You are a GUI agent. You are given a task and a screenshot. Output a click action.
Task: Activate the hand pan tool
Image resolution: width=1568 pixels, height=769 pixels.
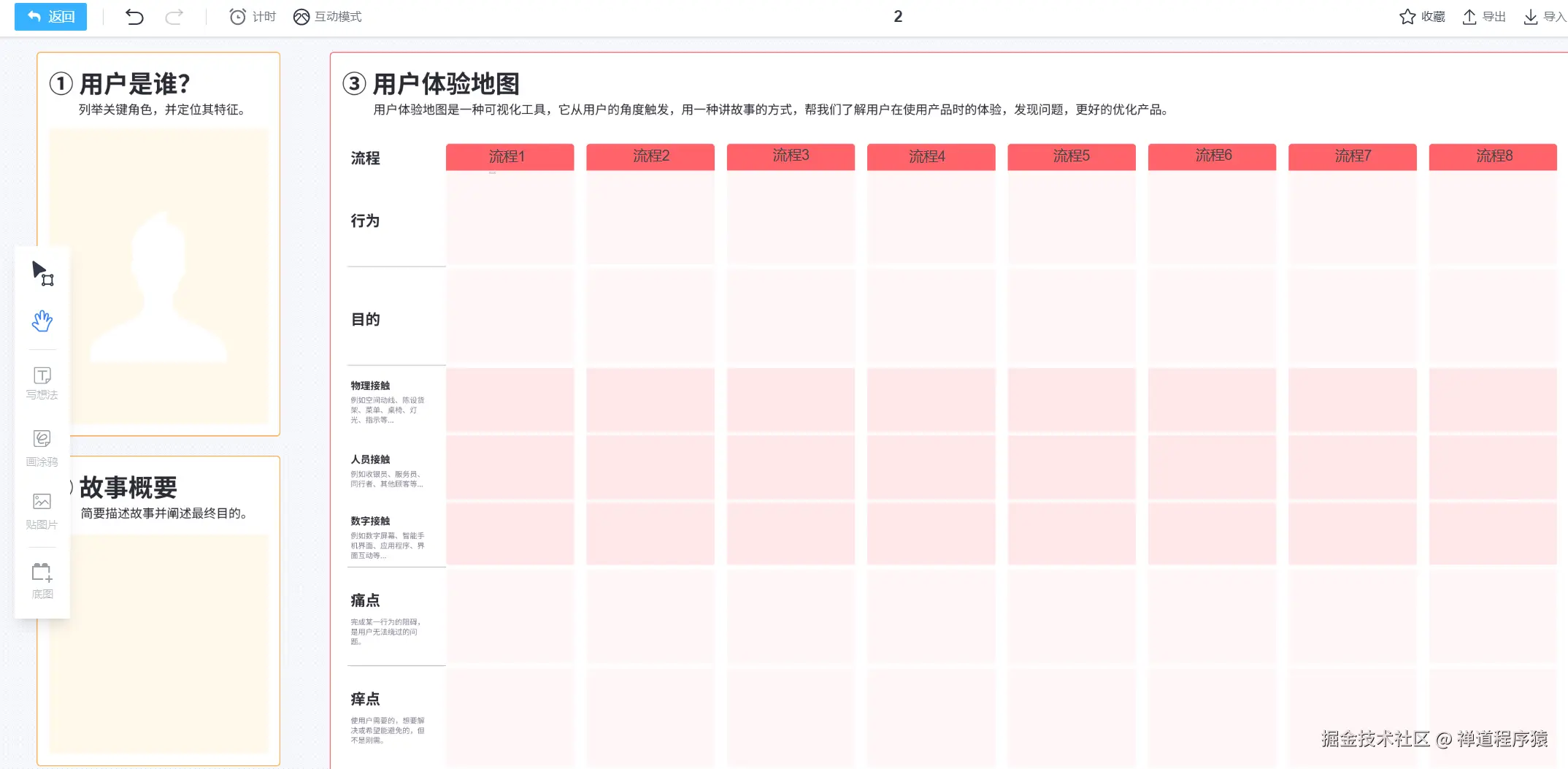point(42,321)
